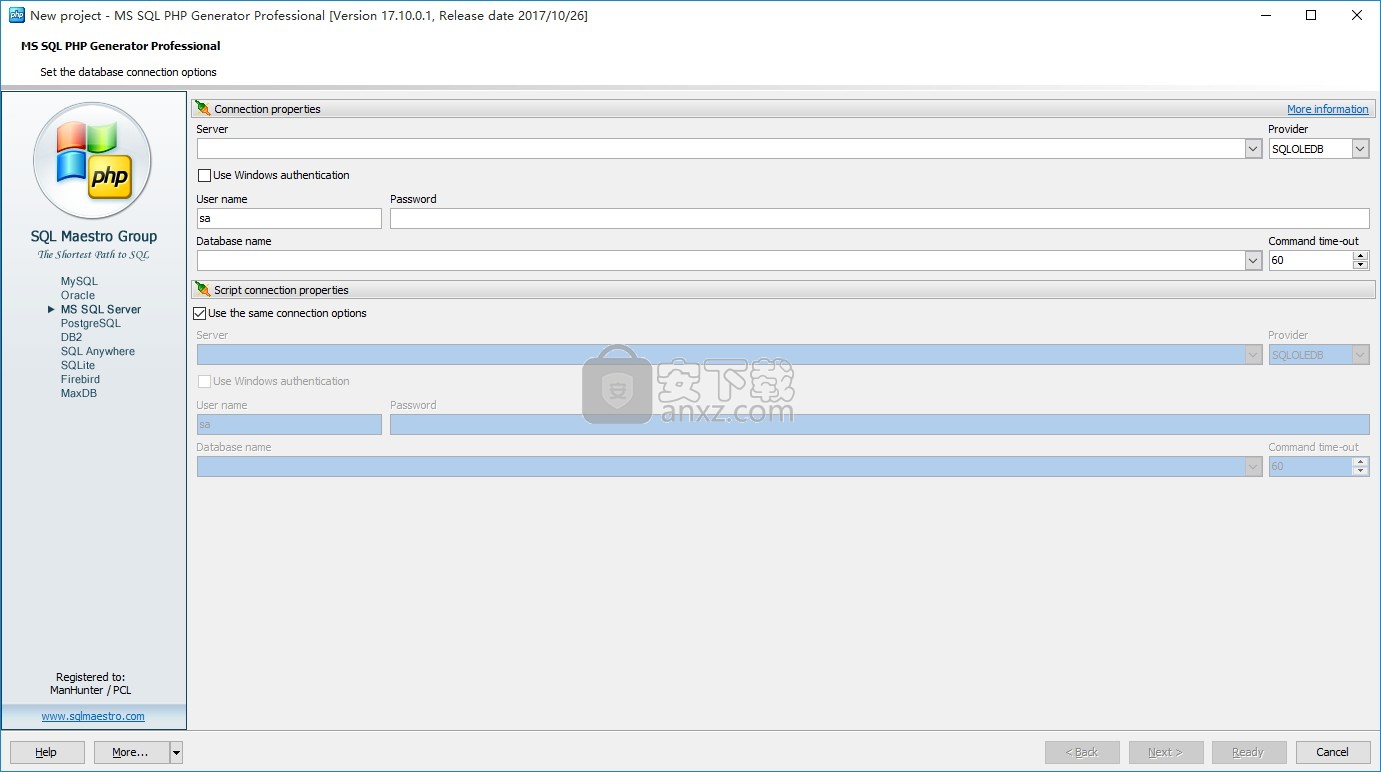Click the greyed-out < Back button
This screenshot has width=1381, height=772.
point(1082,752)
